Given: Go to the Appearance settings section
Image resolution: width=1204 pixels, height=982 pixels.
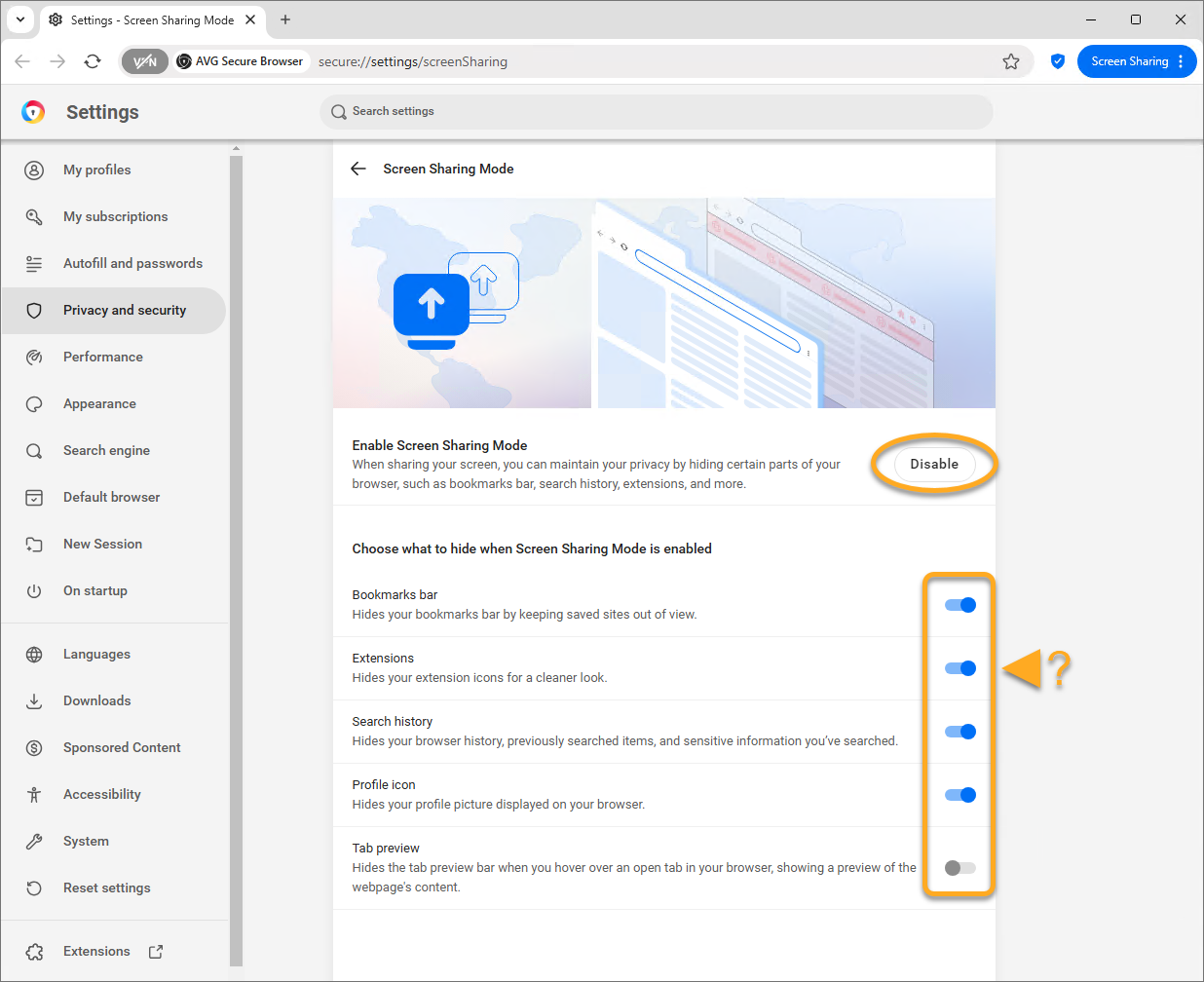Looking at the screenshot, I should [x=99, y=404].
